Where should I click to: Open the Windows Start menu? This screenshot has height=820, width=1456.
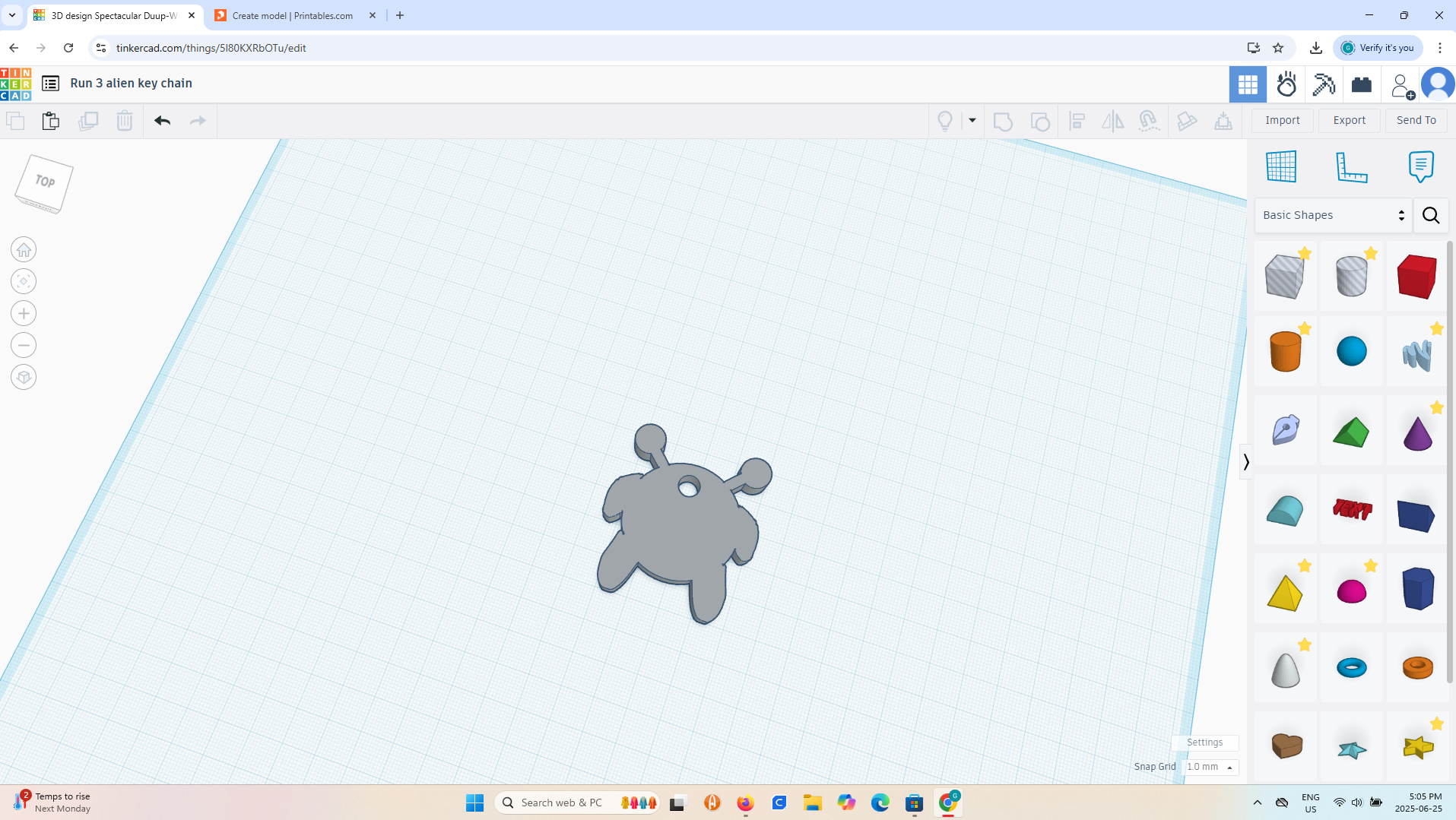pos(475,803)
